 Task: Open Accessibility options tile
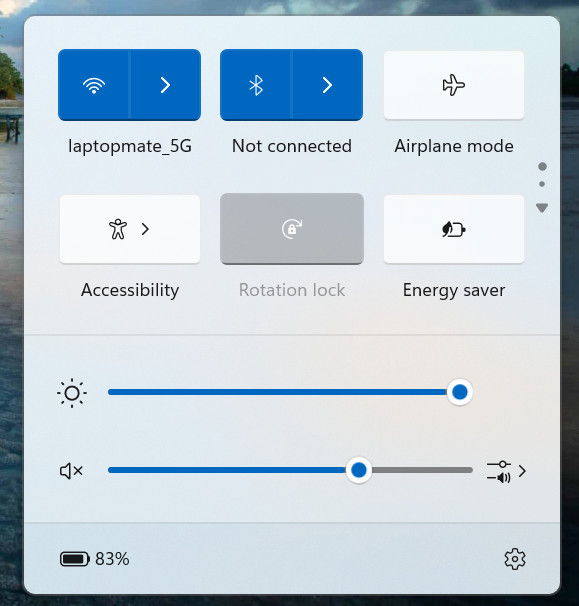130,229
